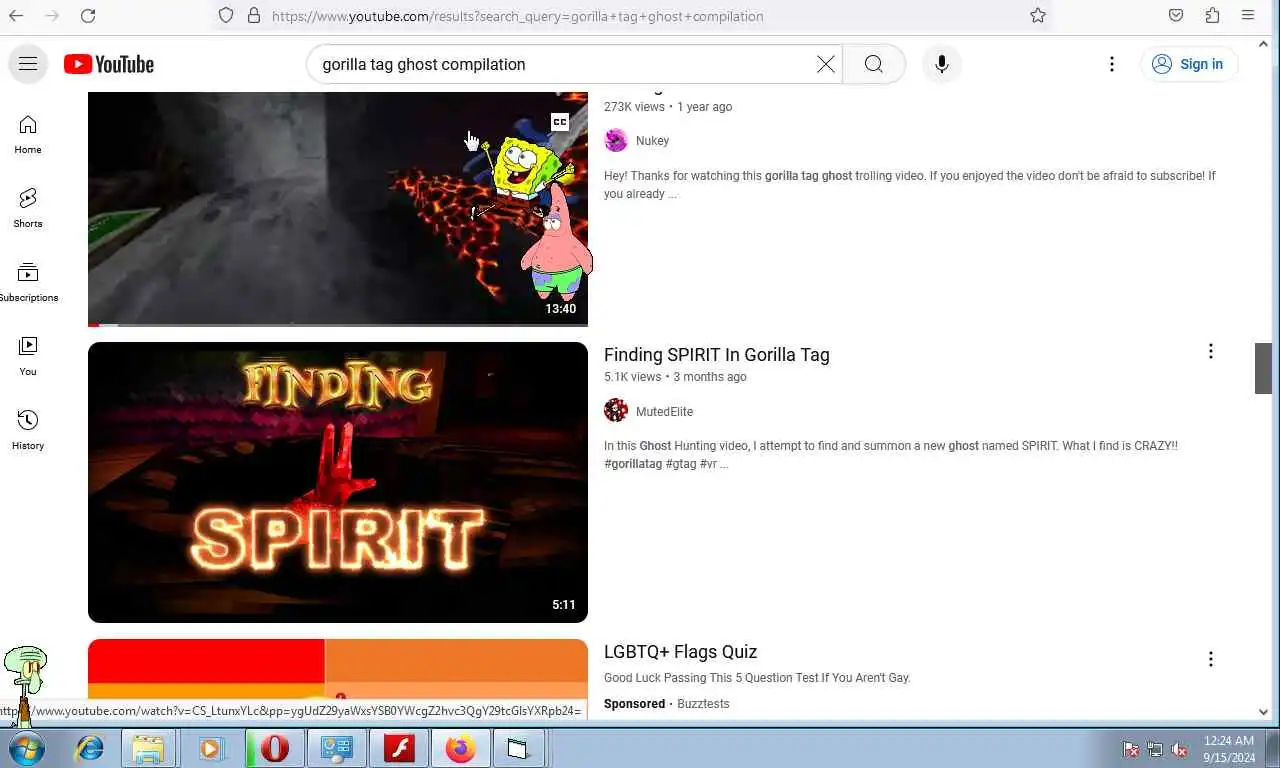Go back with the browser back arrow
This screenshot has width=1280, height=768.
click(16, 16)
